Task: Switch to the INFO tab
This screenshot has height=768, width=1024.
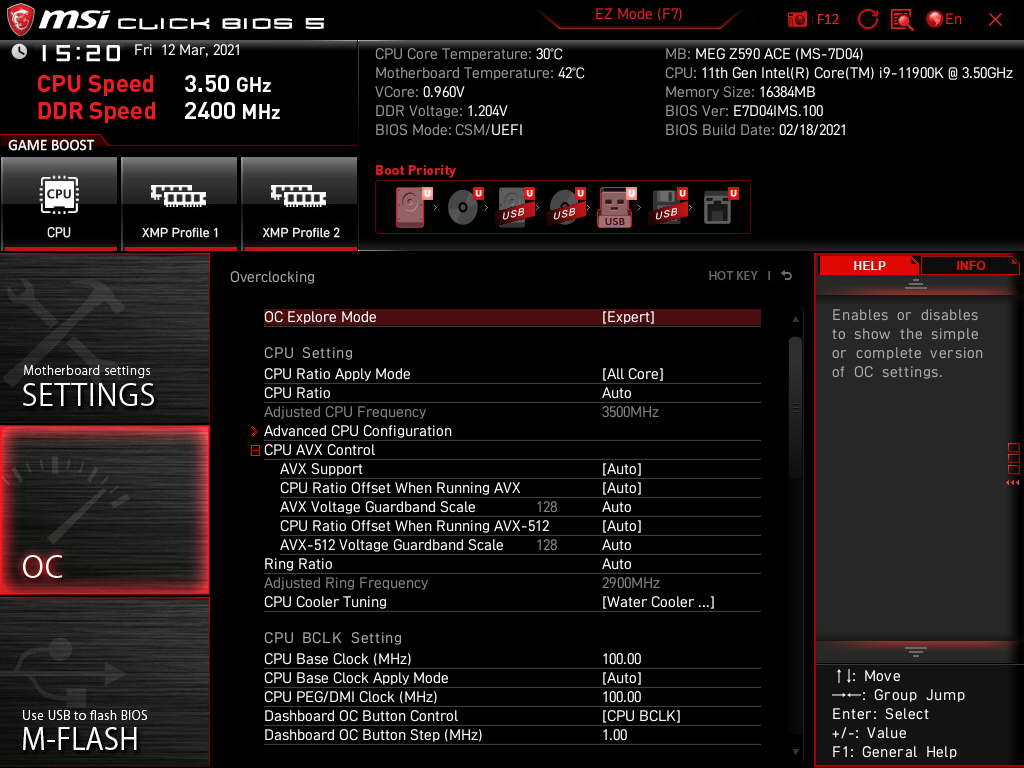Action: tap(970, 266)
